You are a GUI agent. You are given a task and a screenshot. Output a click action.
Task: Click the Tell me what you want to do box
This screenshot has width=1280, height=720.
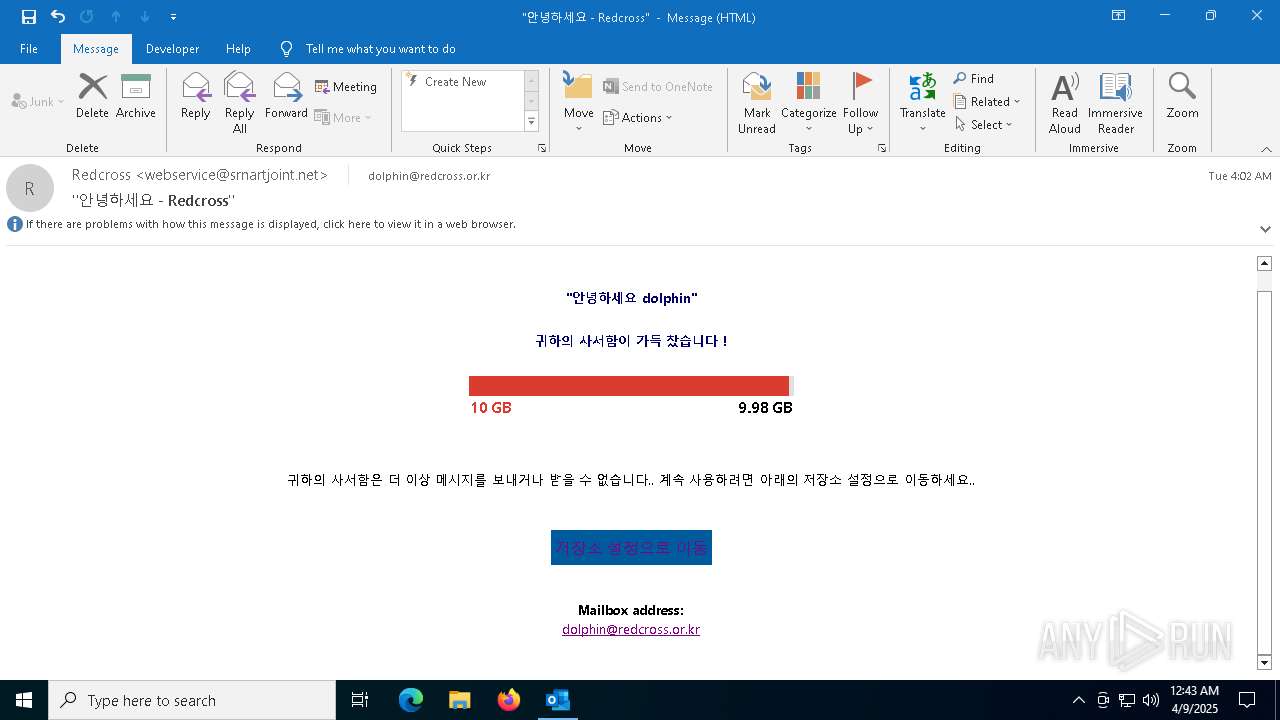380,49
